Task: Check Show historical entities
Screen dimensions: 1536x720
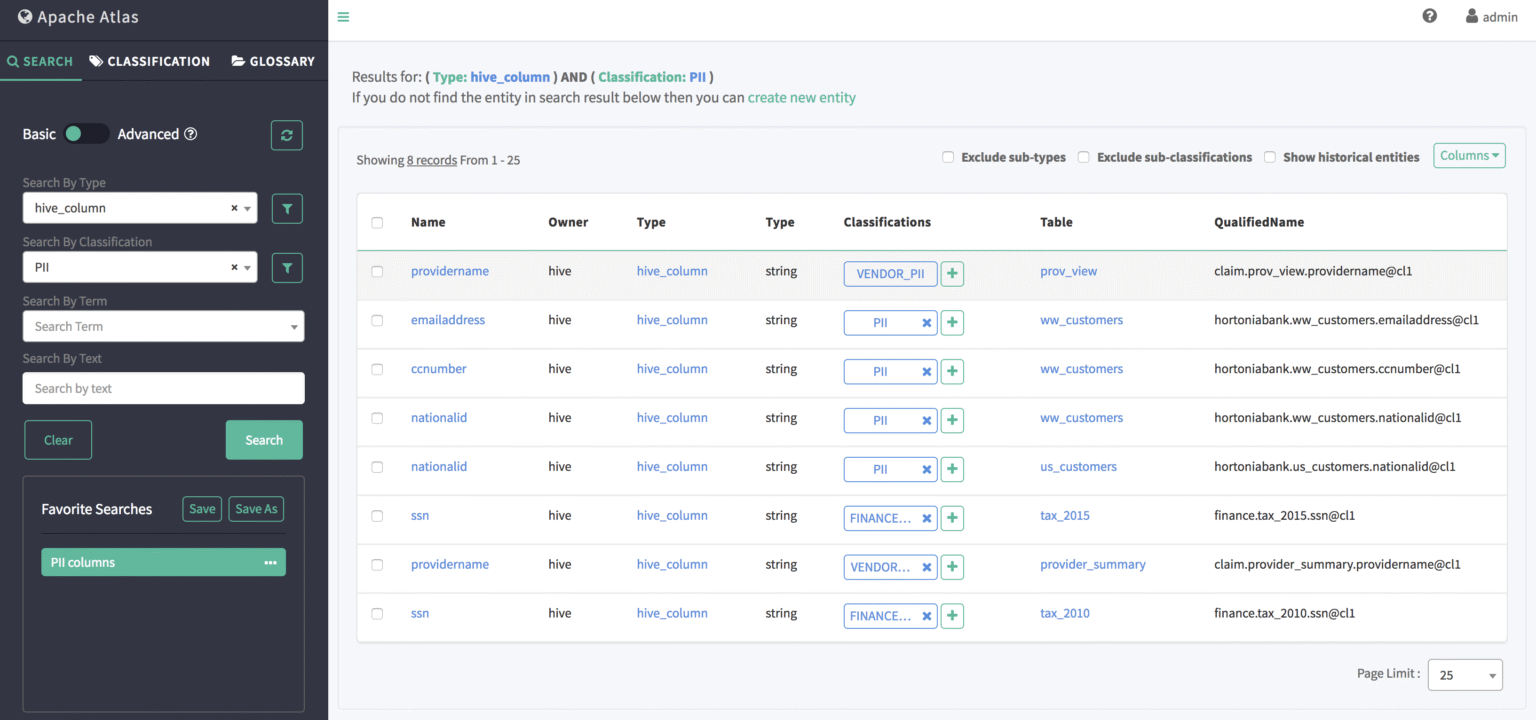Action: pos(1270,156)
